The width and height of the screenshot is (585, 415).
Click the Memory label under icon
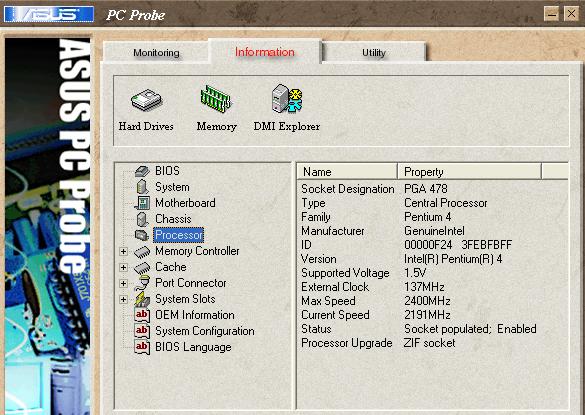(x=216, y=127)
